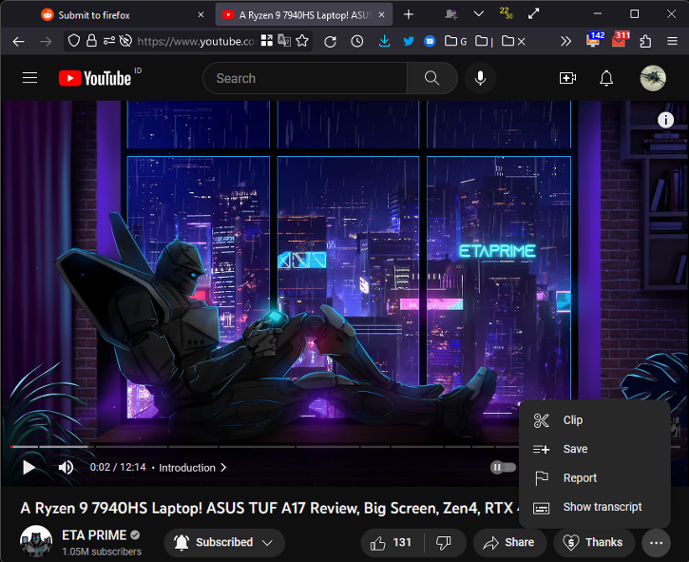Image resolution: width=689 pixels, height=562 pixels.
Task: Open the Subscribed notification dropdown
Action: tap(224, 543)
